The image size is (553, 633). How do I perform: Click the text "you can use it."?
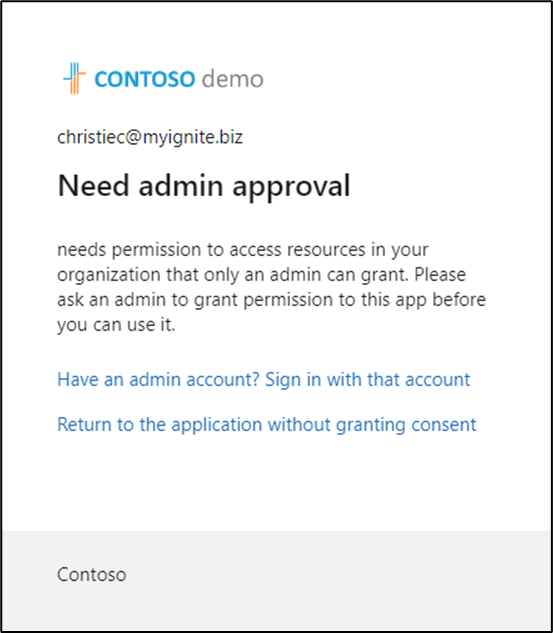[x=116, y=325]
